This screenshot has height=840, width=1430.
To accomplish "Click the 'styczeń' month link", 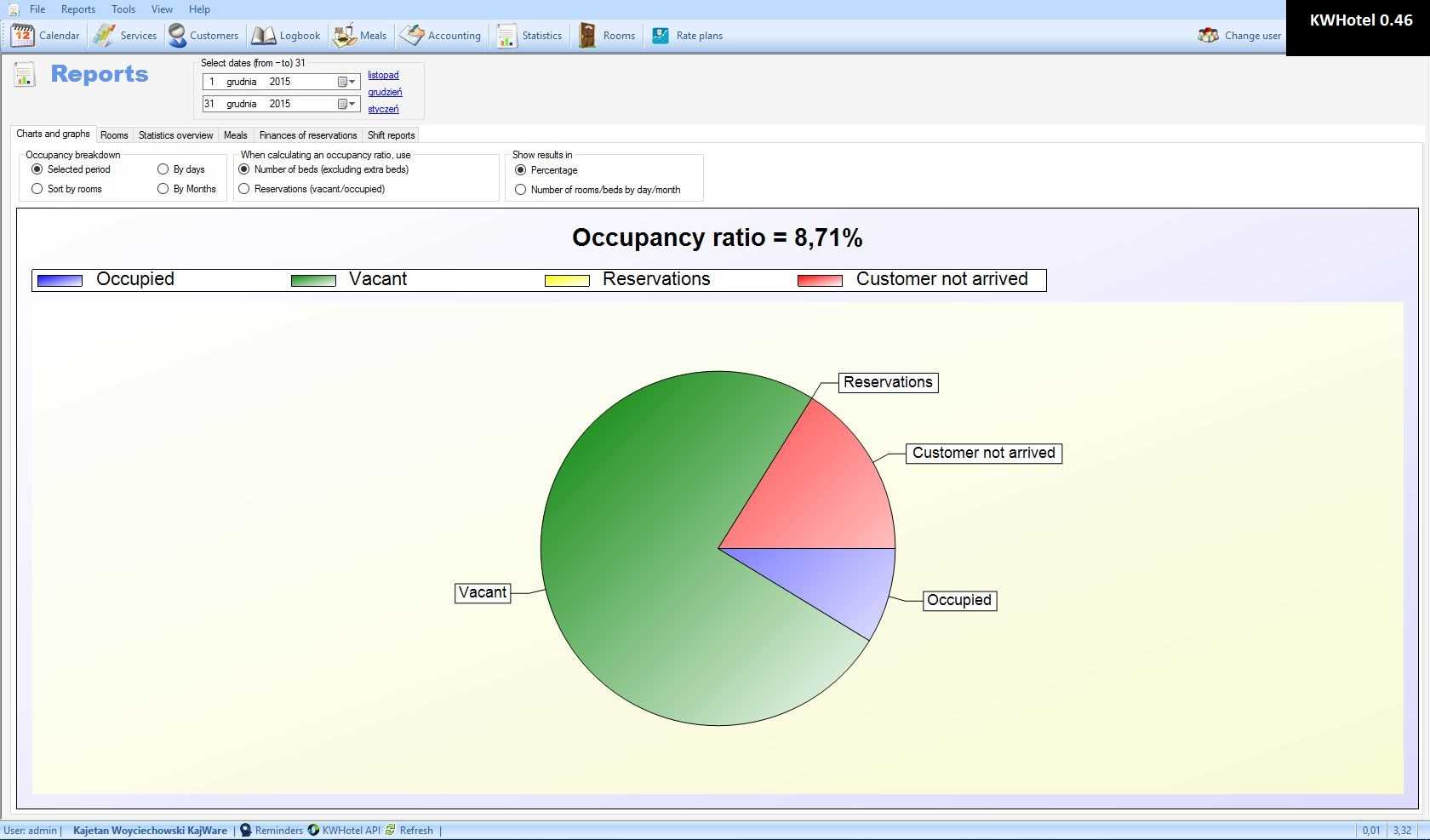I will tap(383, 109).
